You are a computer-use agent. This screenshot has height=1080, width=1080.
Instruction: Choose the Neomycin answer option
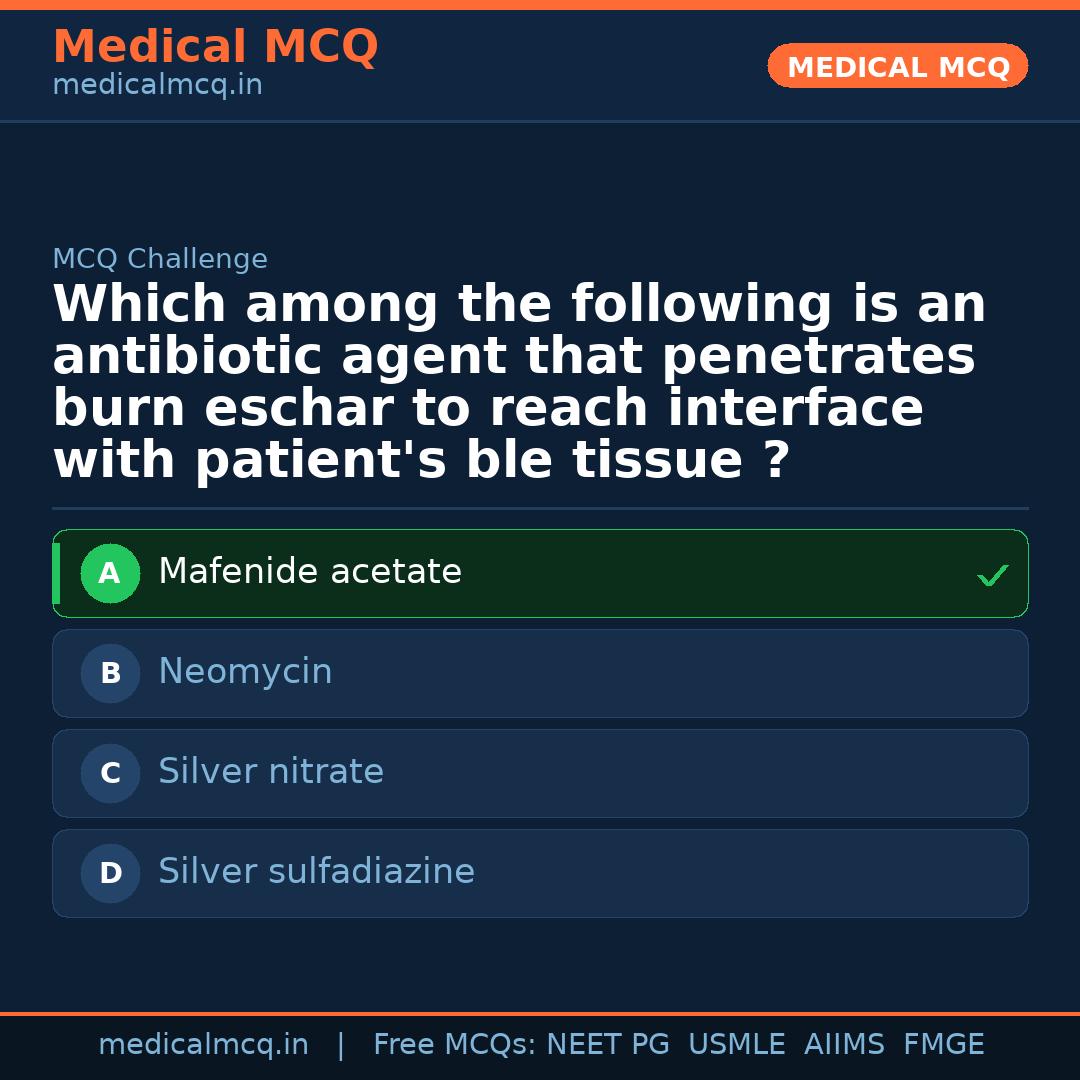245,672
